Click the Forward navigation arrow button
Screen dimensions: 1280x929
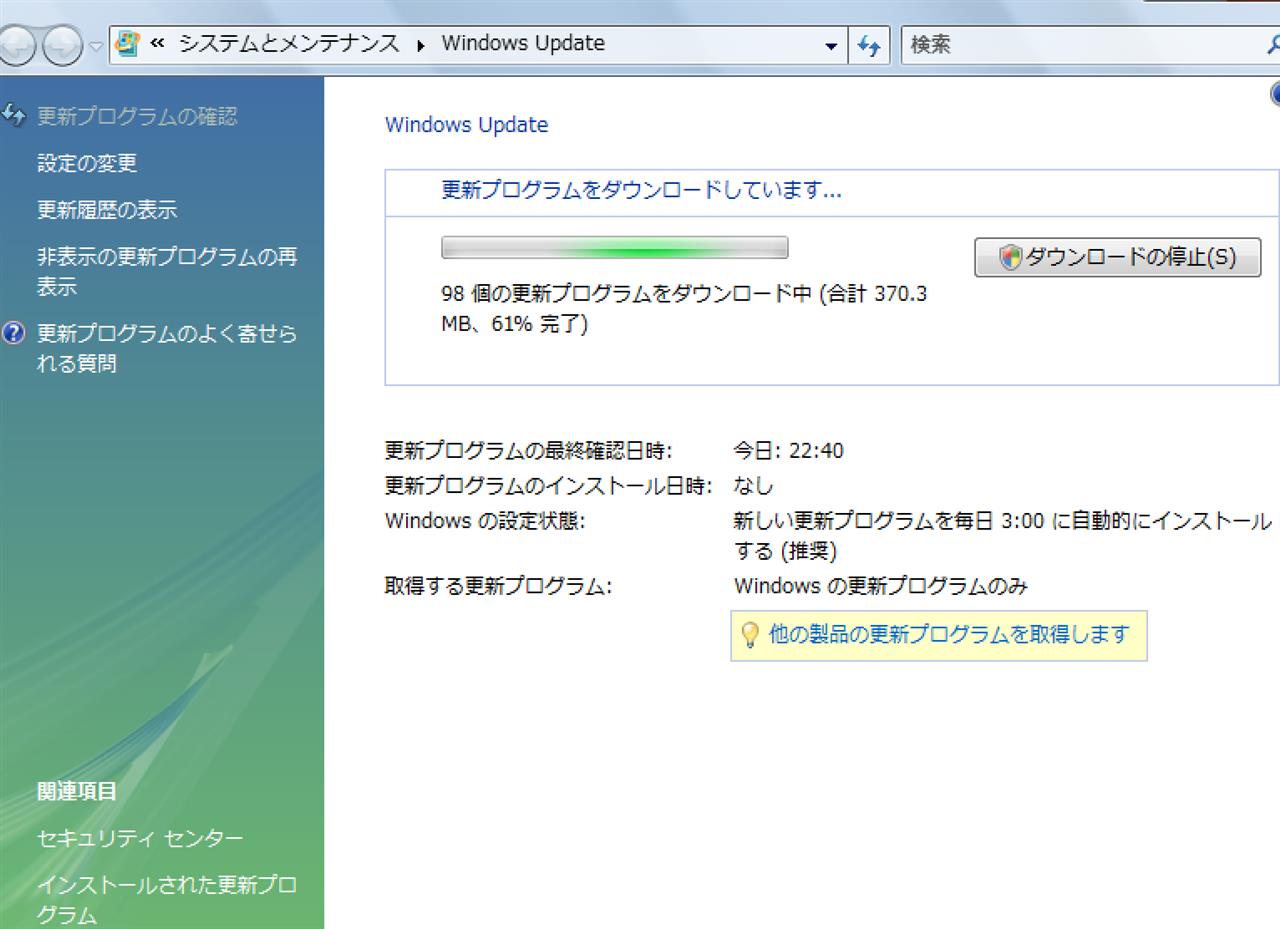click(62, 45)
